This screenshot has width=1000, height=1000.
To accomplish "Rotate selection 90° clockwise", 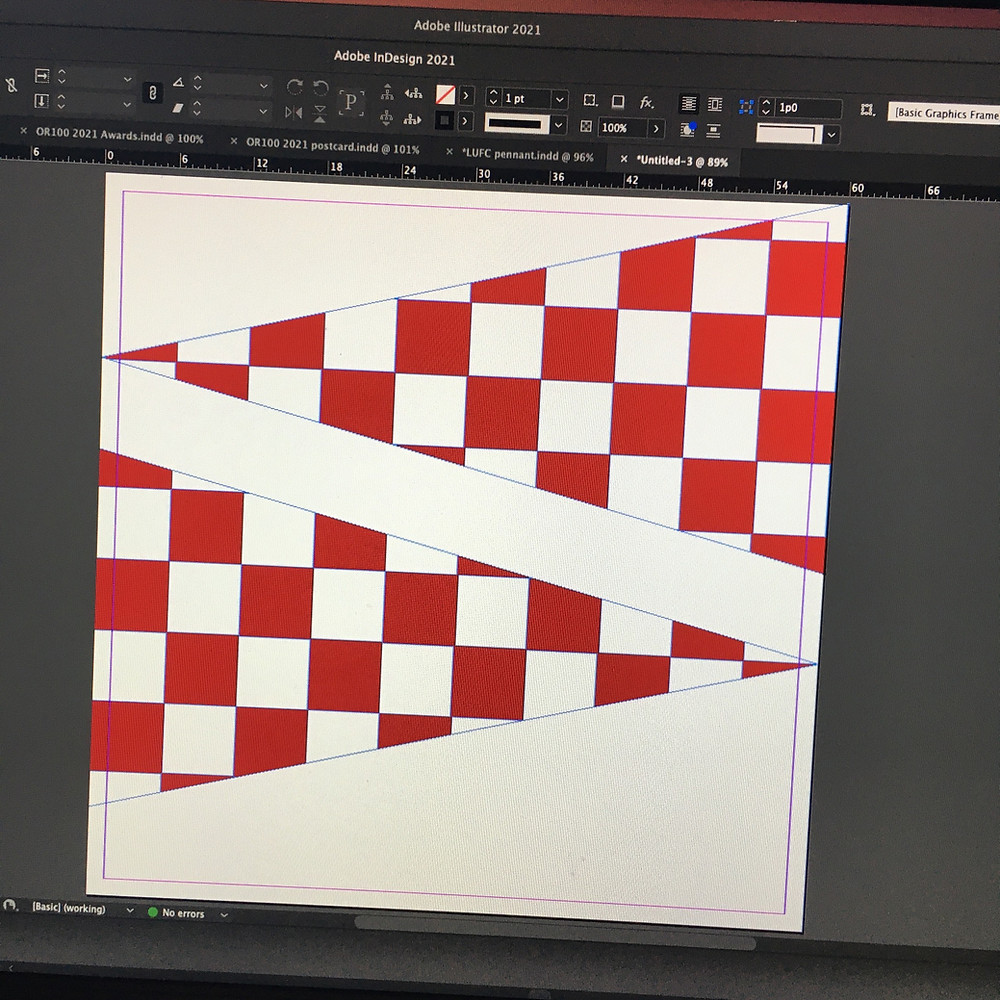I will click(294, 87).
